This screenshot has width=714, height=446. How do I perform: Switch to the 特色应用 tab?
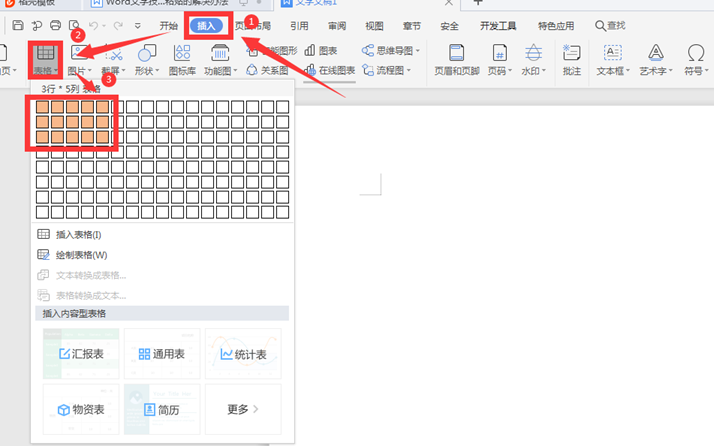(x=556, y=26)
